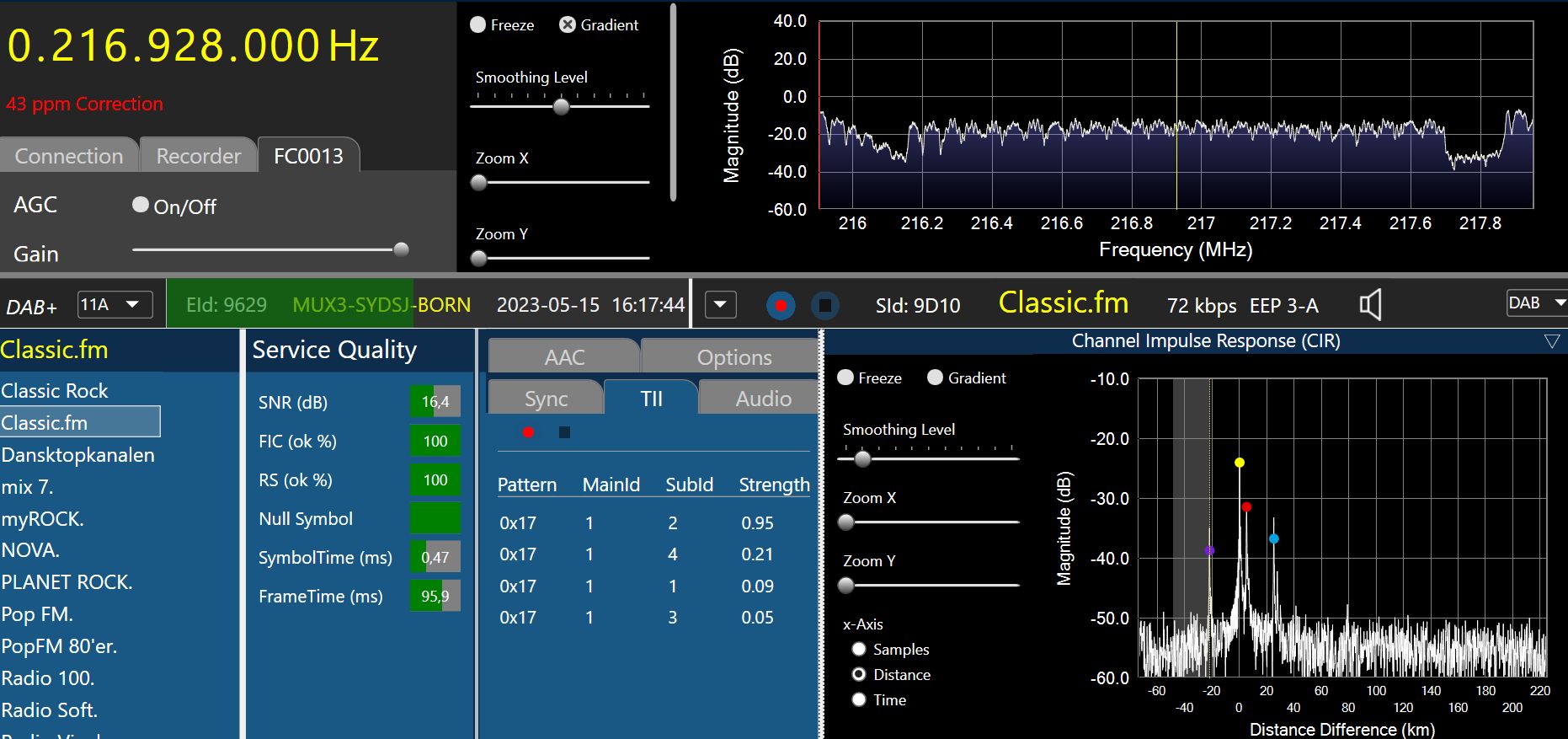The height and width of the screenshot is (739, 1568).
Task: Click the yellow peak marker in CIR graph
Action: [x=1239, y=463]
